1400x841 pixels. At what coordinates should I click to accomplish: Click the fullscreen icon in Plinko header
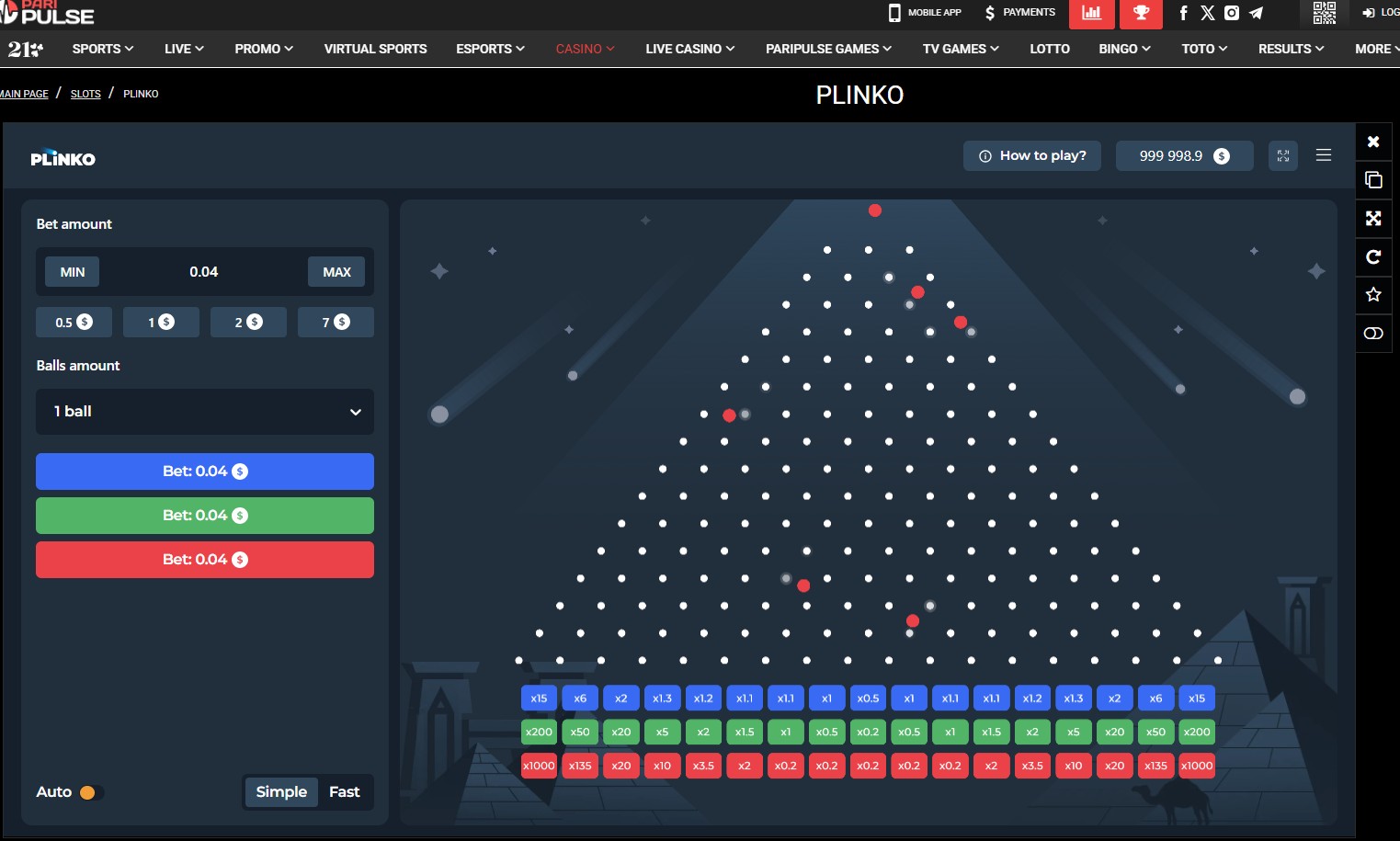click(x=1282, y=156)
